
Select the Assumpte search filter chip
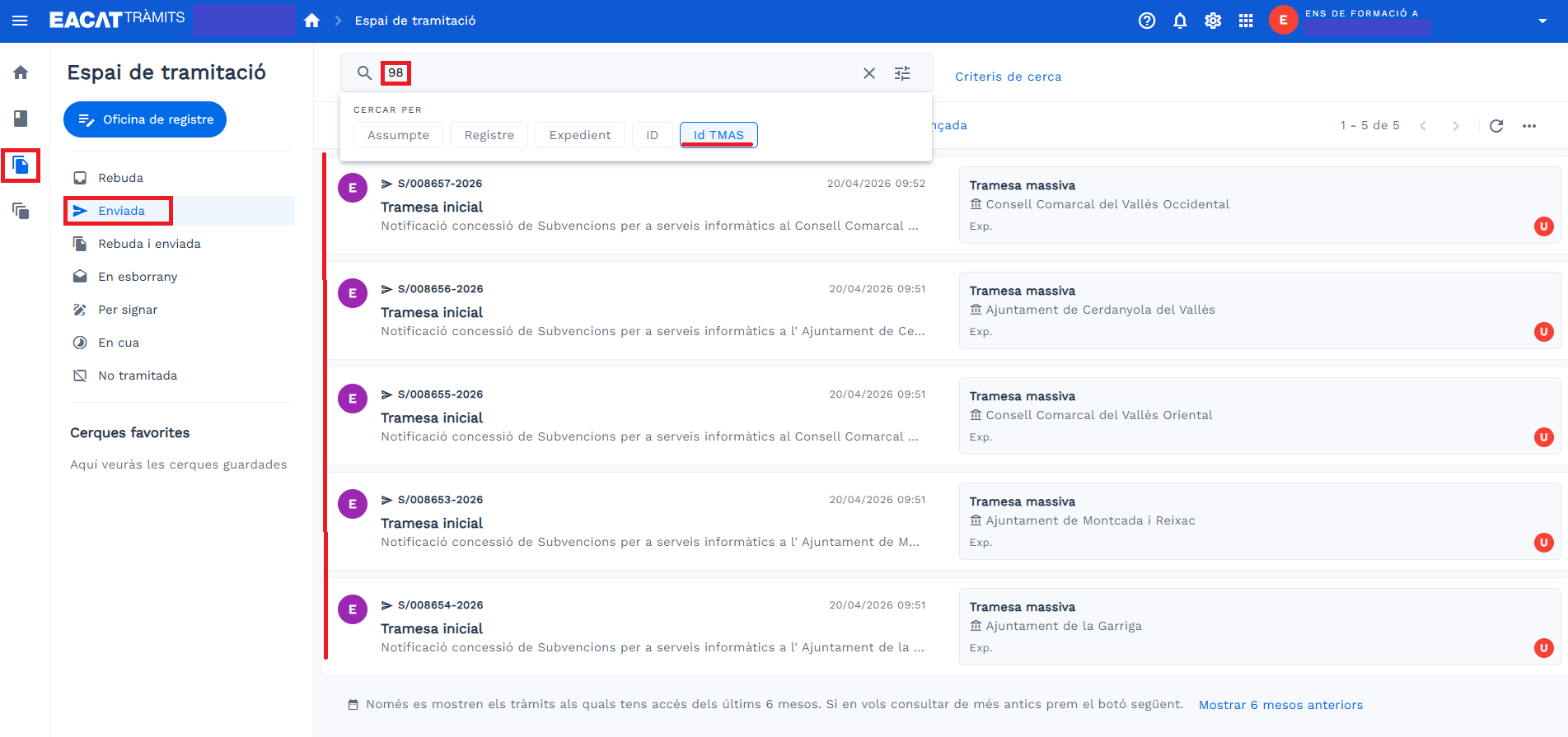(398, 135)
